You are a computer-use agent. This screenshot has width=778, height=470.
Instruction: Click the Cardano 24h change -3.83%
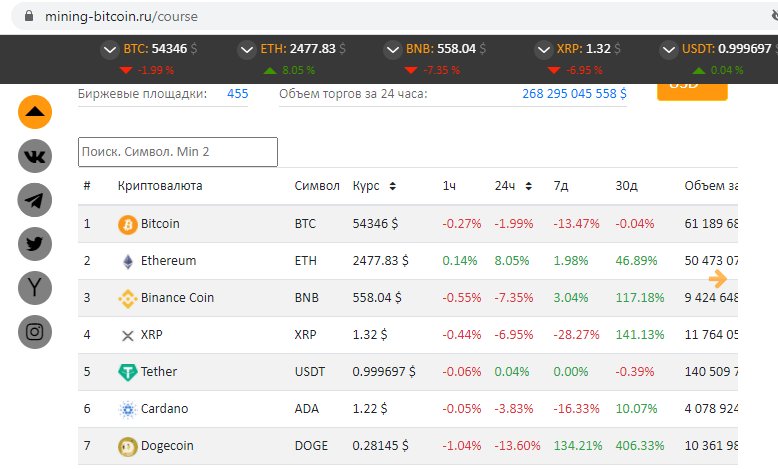point(514,408)
